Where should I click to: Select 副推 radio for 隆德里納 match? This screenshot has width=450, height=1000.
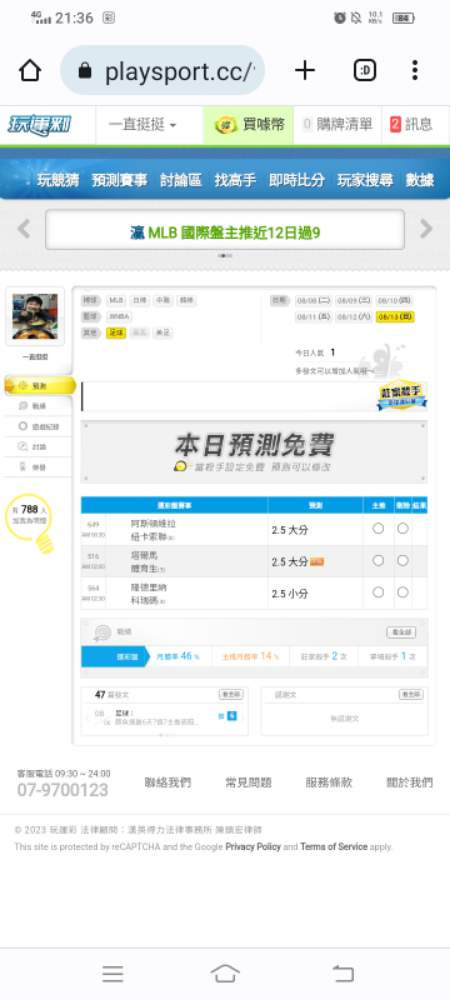403,592
